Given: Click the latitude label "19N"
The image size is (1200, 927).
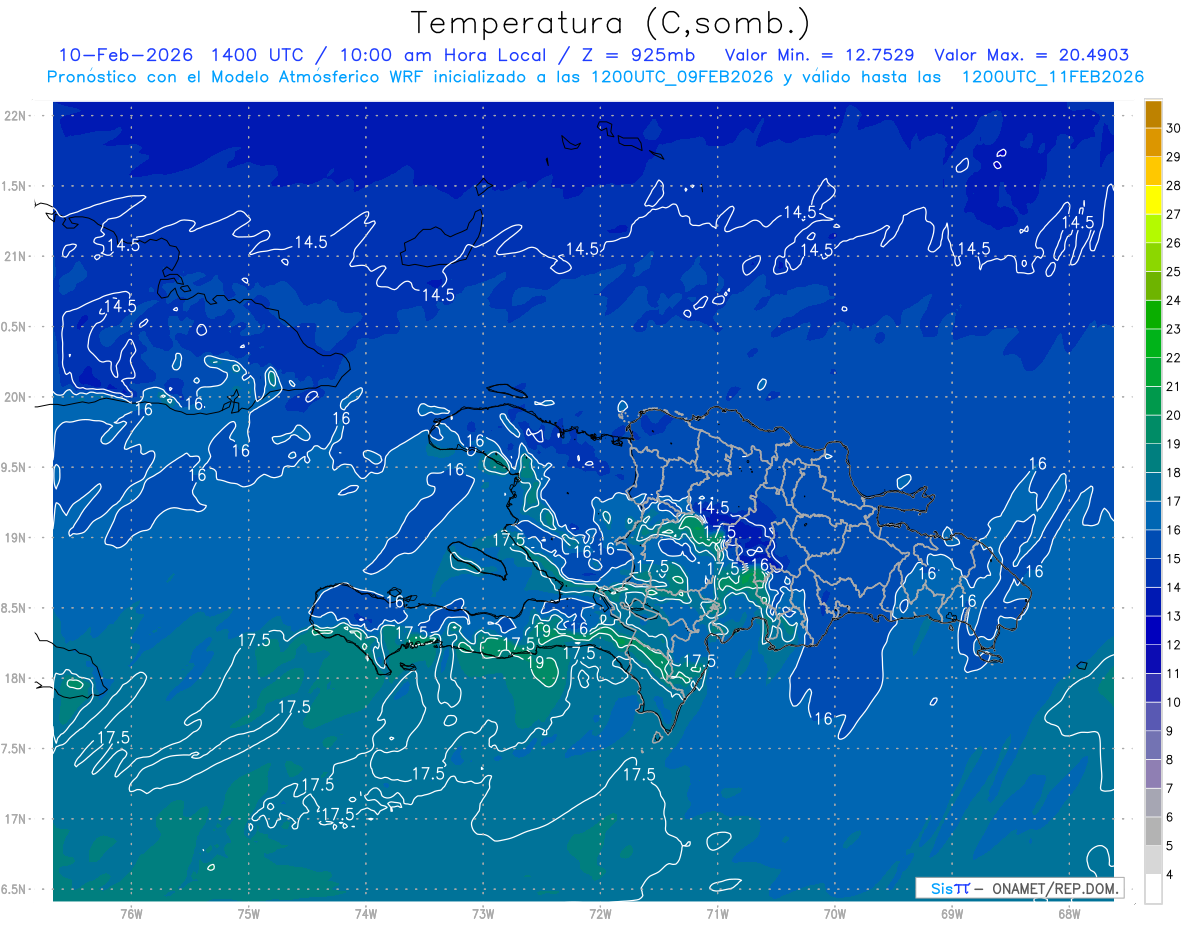Looking at the screenshot, I should (15, 537).
